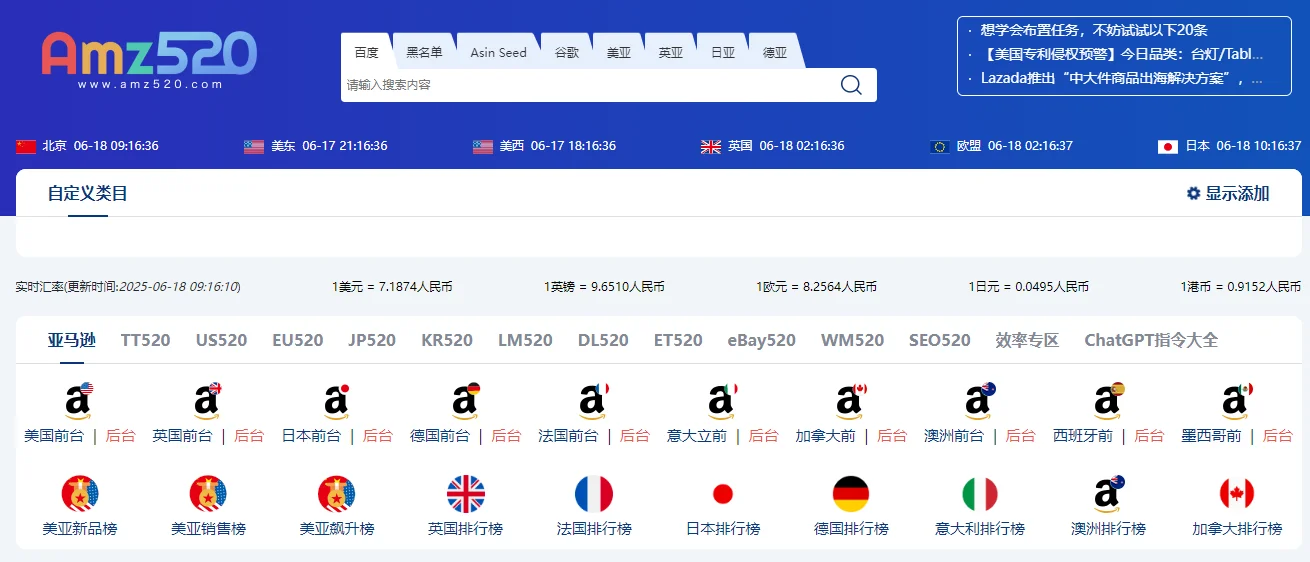Open the 德国前台 link
This screenshot has width=1310, height=562.
click(440, 436)
